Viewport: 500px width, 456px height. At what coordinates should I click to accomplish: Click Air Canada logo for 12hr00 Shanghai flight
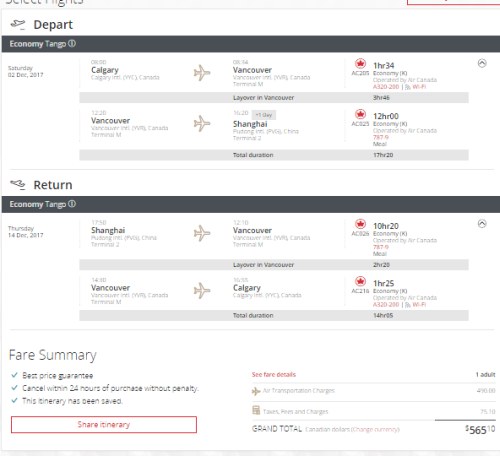pyautogui.click(x=360, y=114)
